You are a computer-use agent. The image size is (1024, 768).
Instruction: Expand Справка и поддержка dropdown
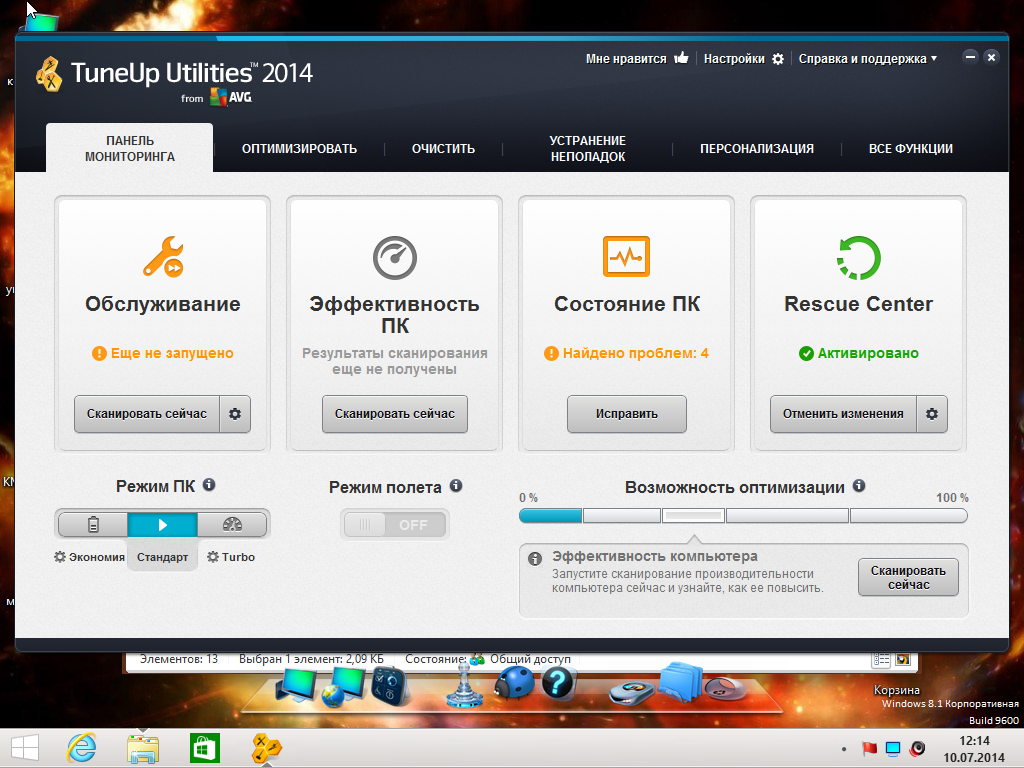(x=868, y=59)
